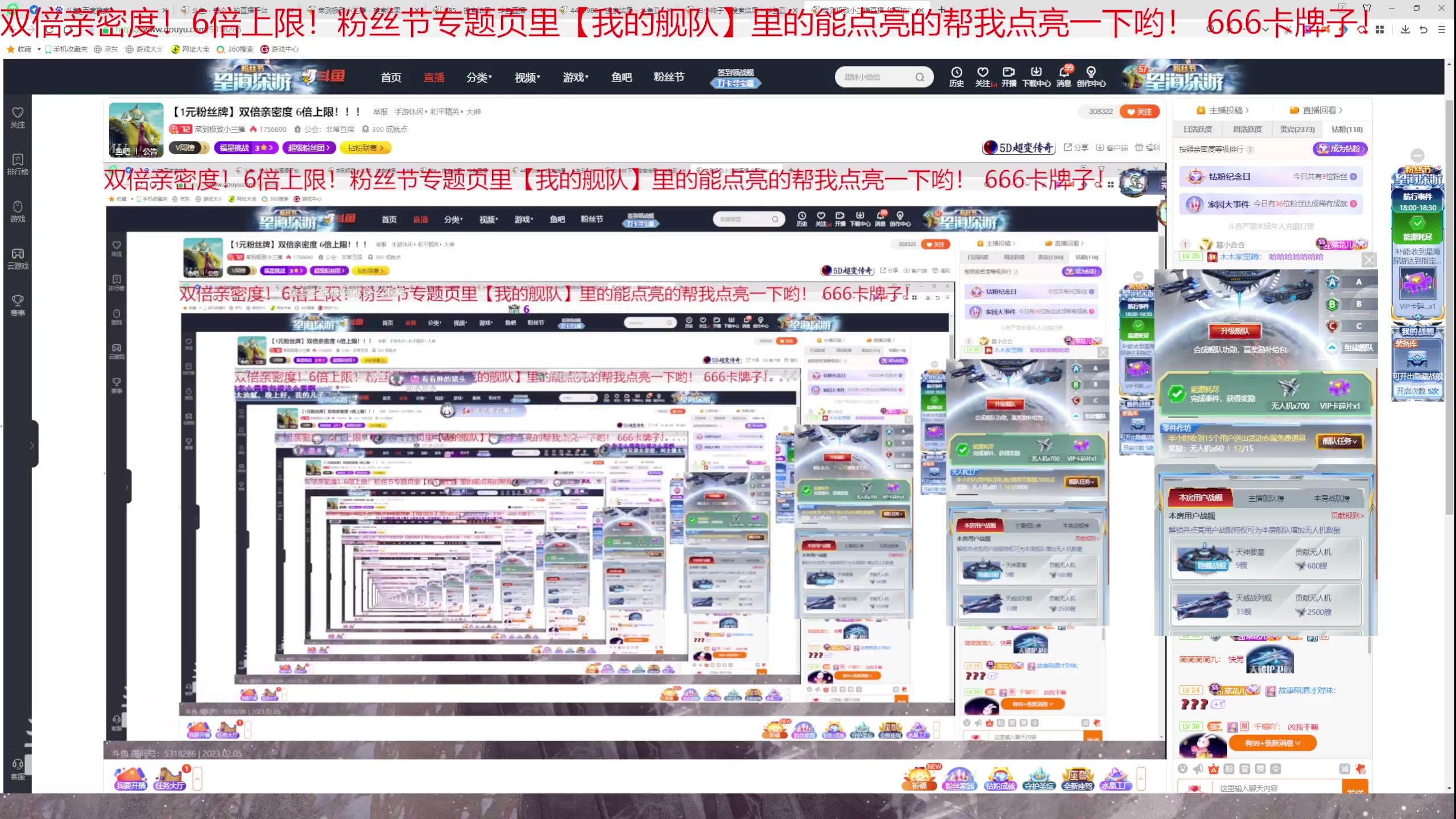Click the search magnifier icon in header search box

920,77
